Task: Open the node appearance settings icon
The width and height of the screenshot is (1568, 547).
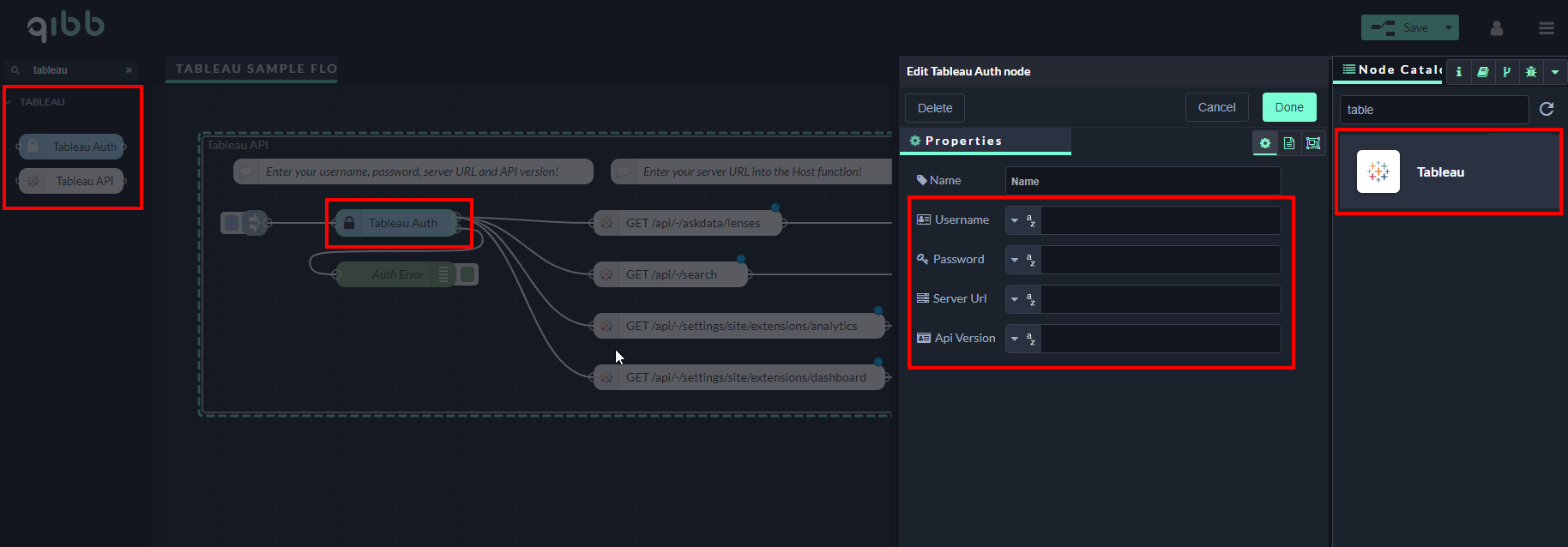Action: pyautogui.click(x=1312, y=143)
